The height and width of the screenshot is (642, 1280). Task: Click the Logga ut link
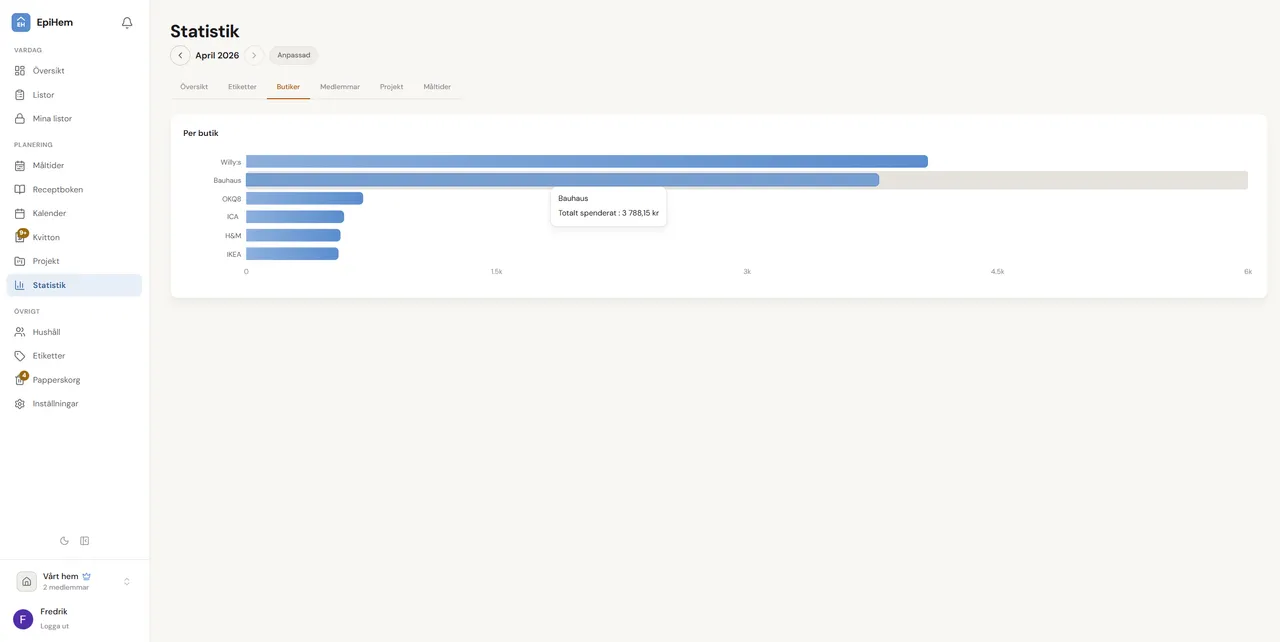[55, 627]
